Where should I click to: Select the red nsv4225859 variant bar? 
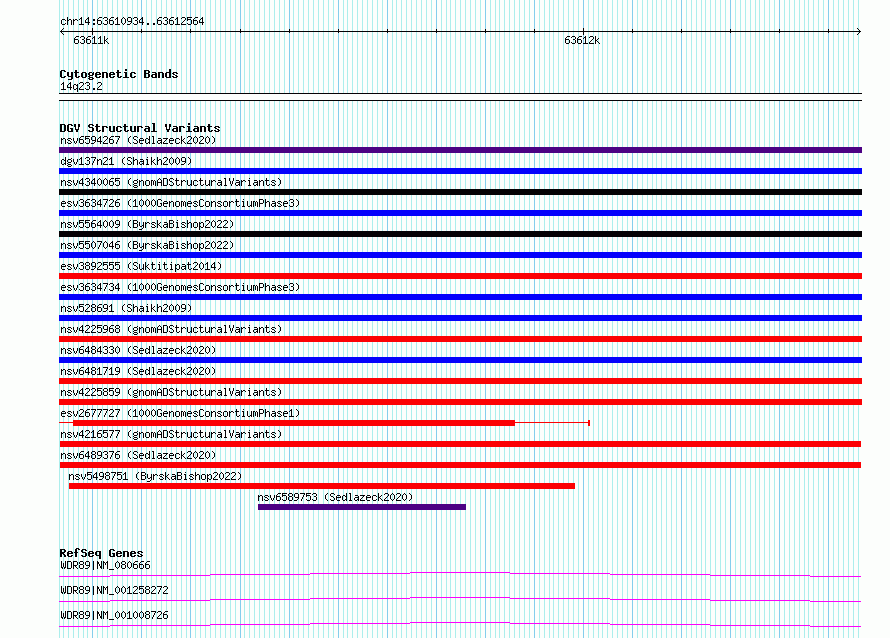(460, 402)
